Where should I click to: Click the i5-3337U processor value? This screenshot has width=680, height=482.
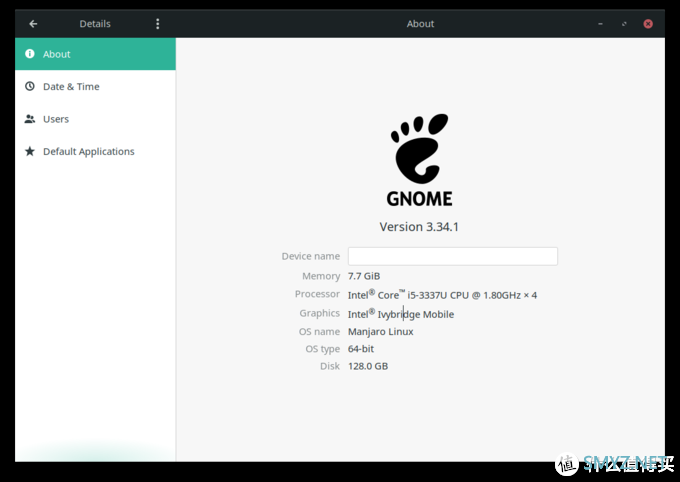pos(442,295)
